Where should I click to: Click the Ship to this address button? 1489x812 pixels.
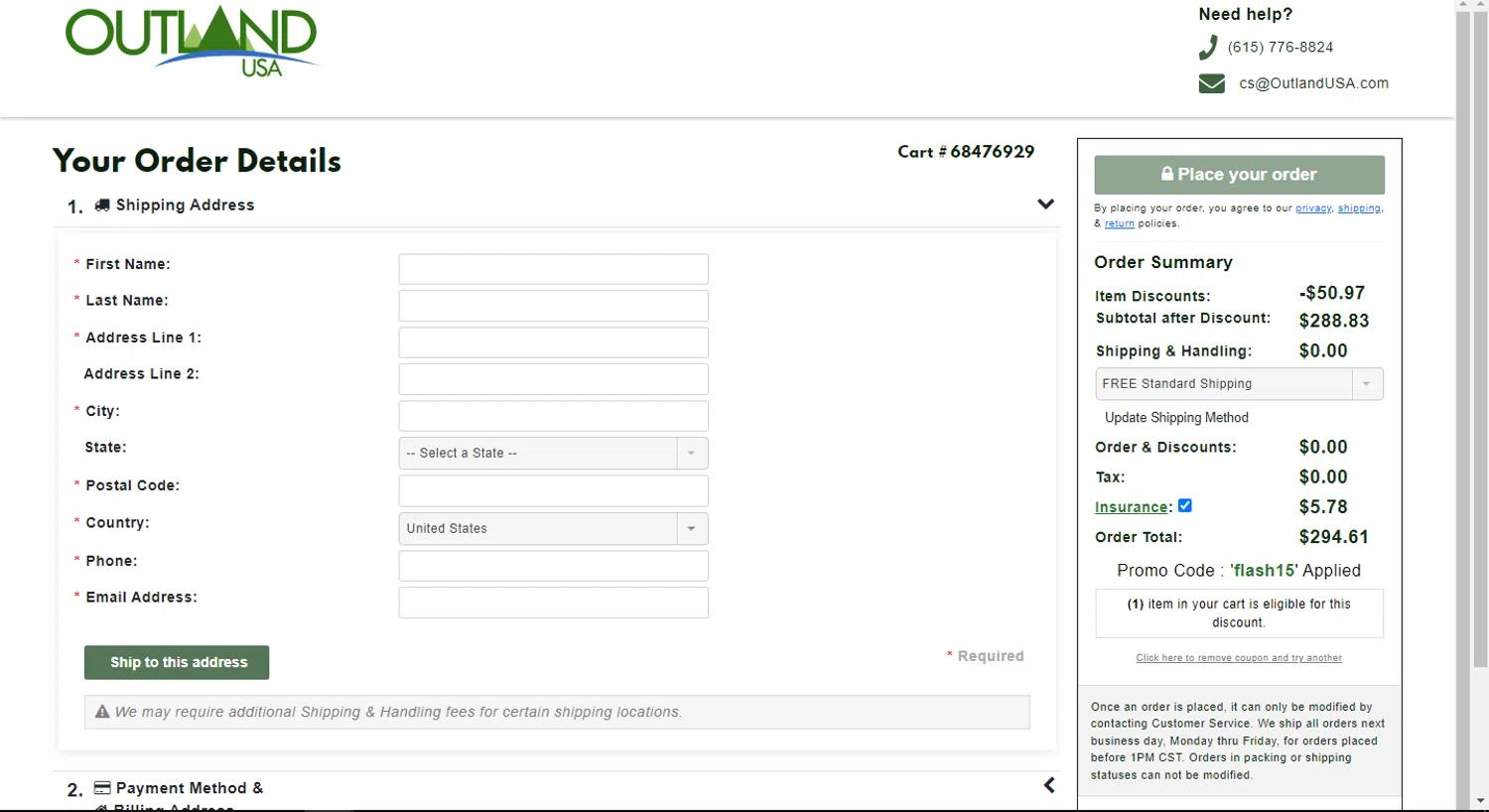pos(177,663)
